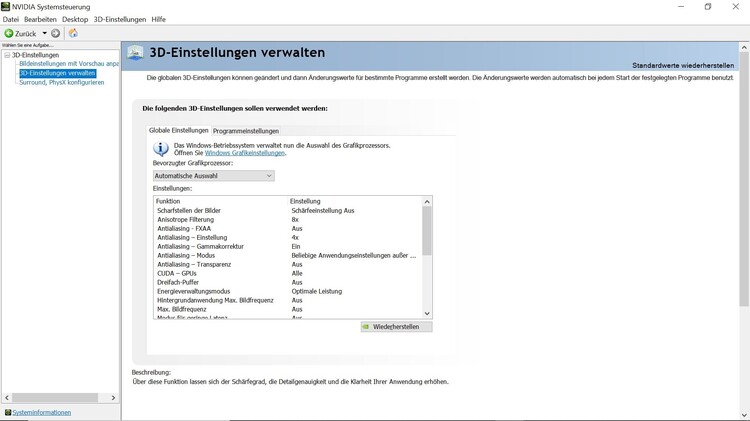
Task: Click the settings list scrollbar thumb
Action: click(427, 231)
